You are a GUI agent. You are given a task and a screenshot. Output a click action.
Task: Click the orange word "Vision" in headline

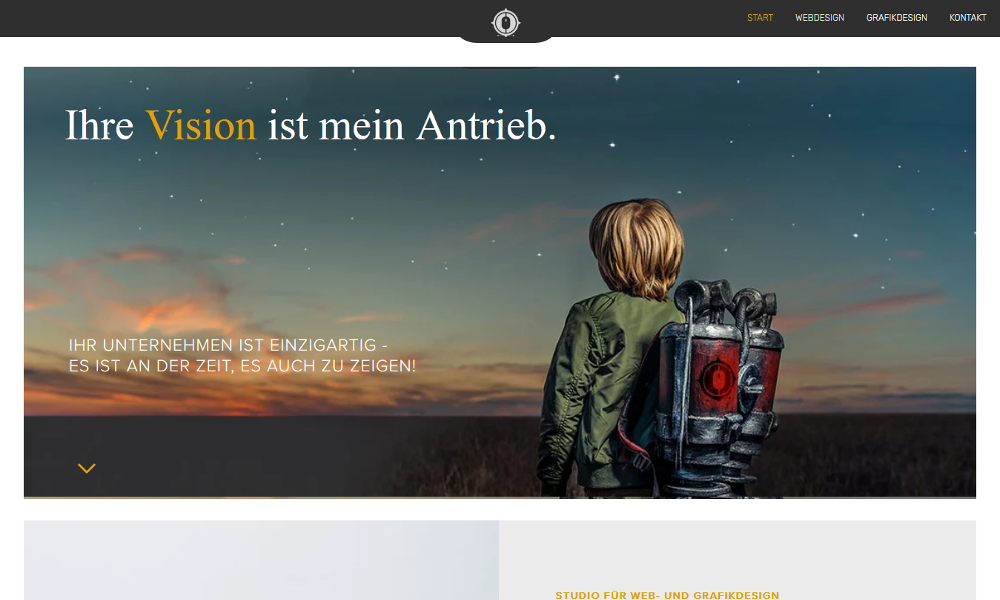200,126
